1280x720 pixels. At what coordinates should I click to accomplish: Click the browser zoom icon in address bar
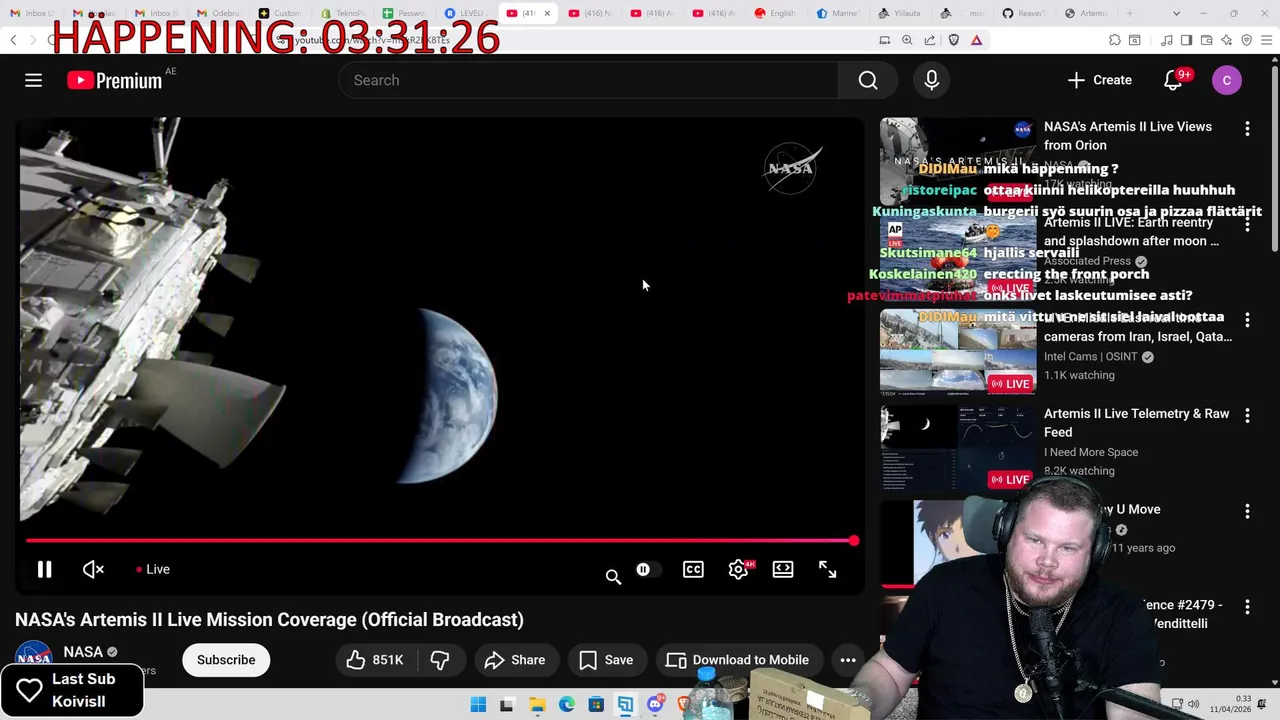tap(907, 40)
